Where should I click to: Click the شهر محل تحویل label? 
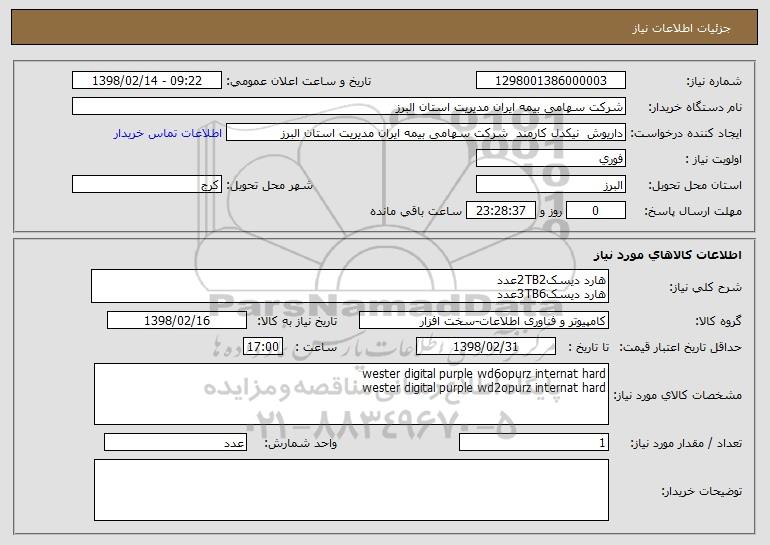click(x=269, y=186)
